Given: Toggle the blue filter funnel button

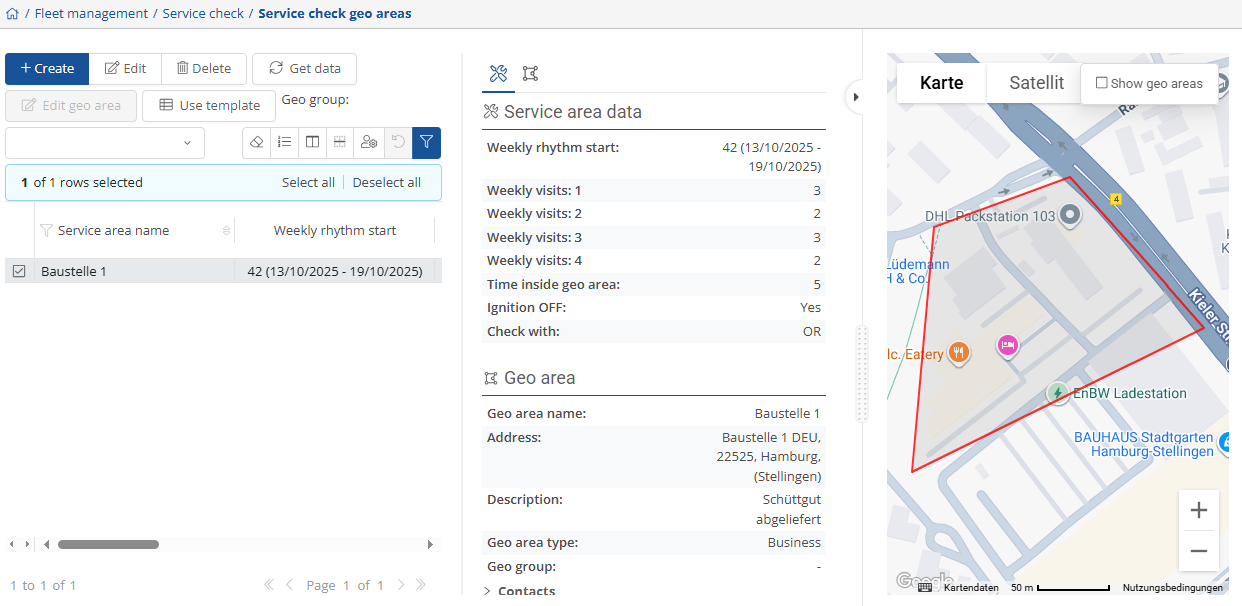Looking at the screenshot, I should point(426,143).
